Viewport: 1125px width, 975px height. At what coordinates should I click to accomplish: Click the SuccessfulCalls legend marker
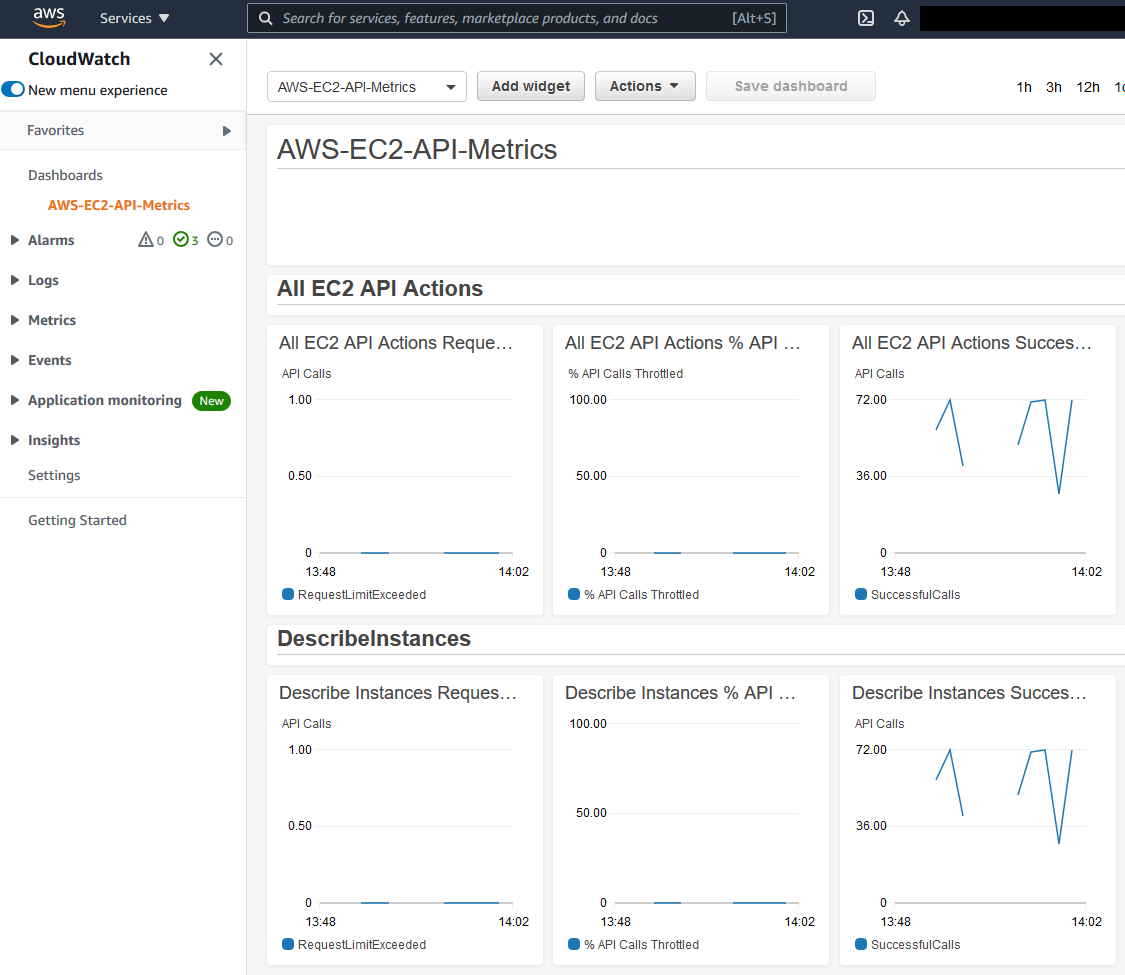coord(861,594)
